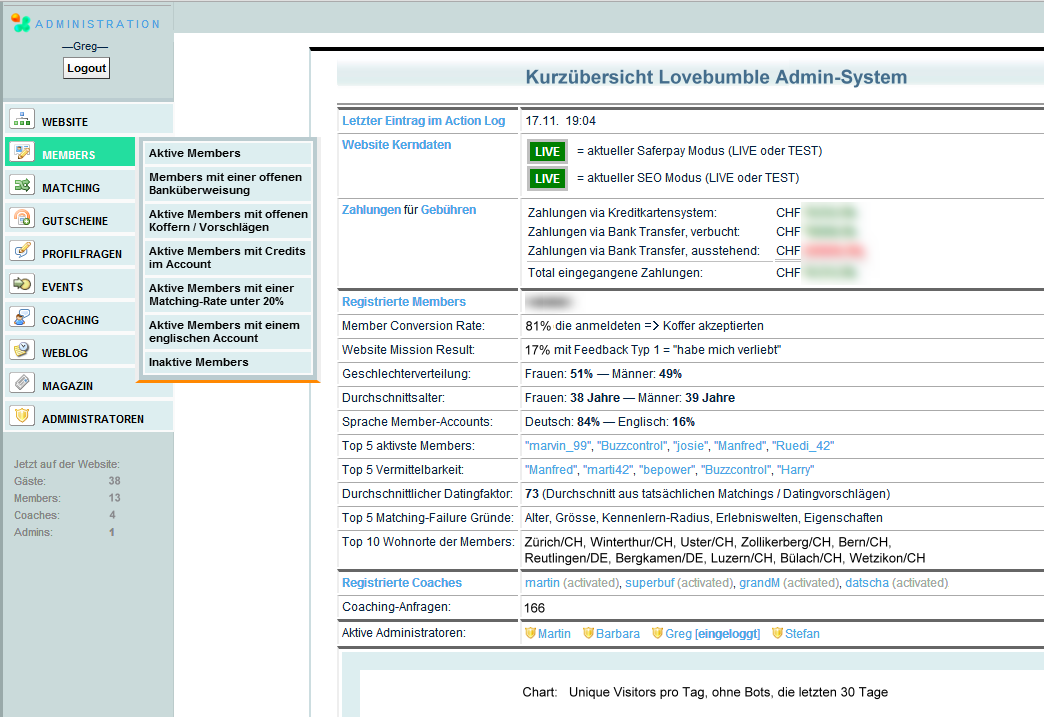
Task: Toggle the SEO LIVE mode indicator
Action: 547,179
